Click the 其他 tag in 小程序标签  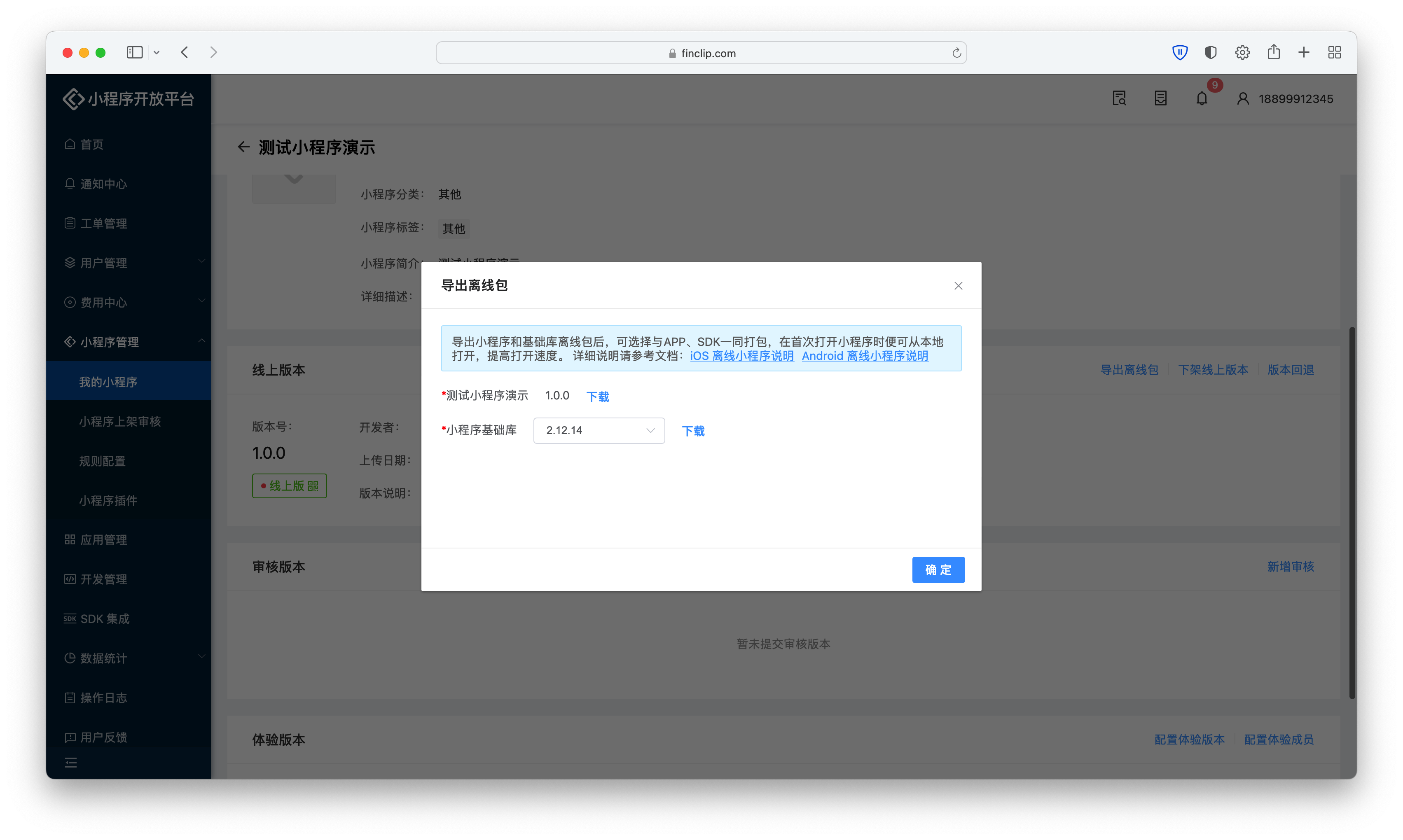pyautogui.click(x=454, y=229)
